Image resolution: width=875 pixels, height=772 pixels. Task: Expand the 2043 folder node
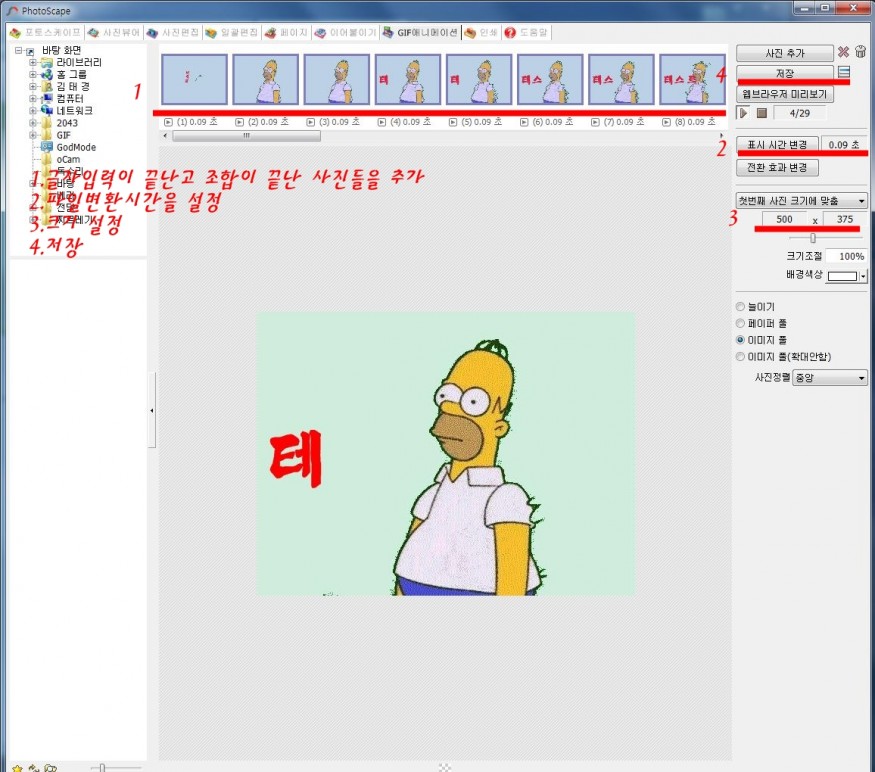point(32,123)
